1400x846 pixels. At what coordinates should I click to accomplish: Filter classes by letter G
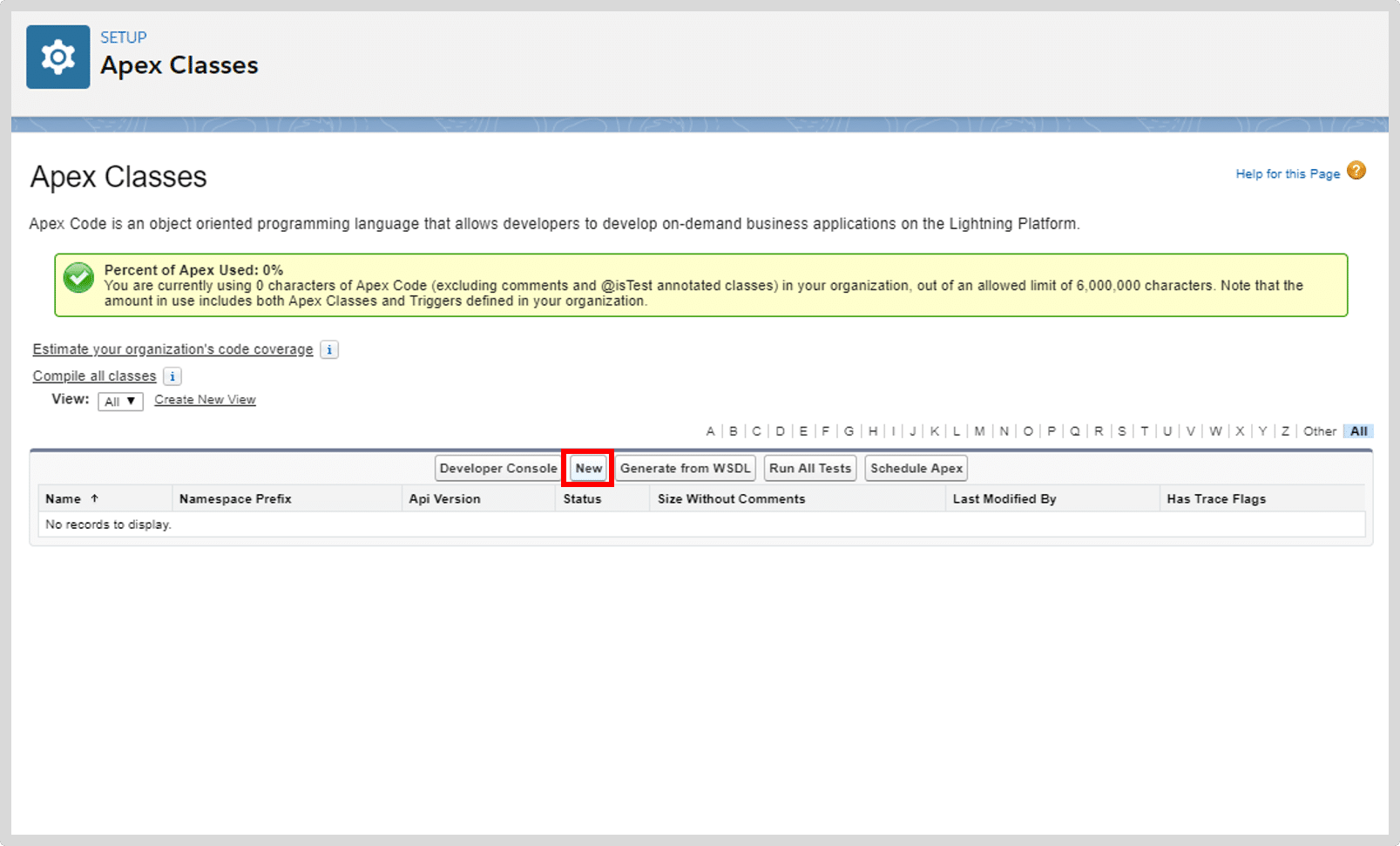coord(849,431)
